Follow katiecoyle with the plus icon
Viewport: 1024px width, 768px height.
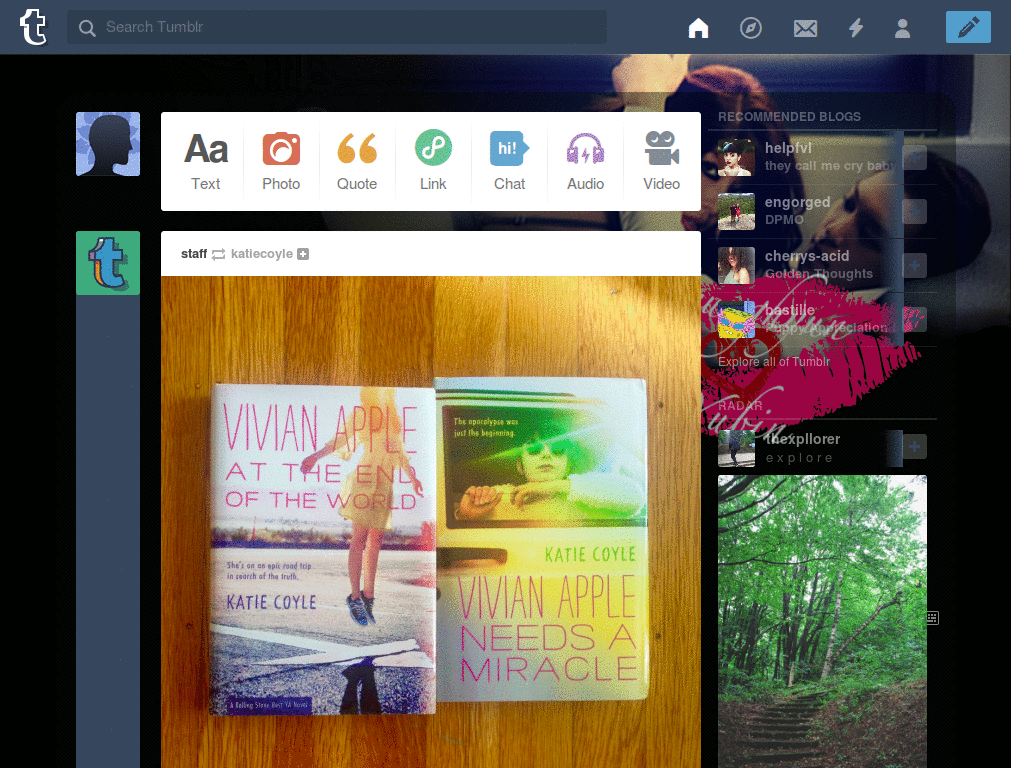click(303, 254)
